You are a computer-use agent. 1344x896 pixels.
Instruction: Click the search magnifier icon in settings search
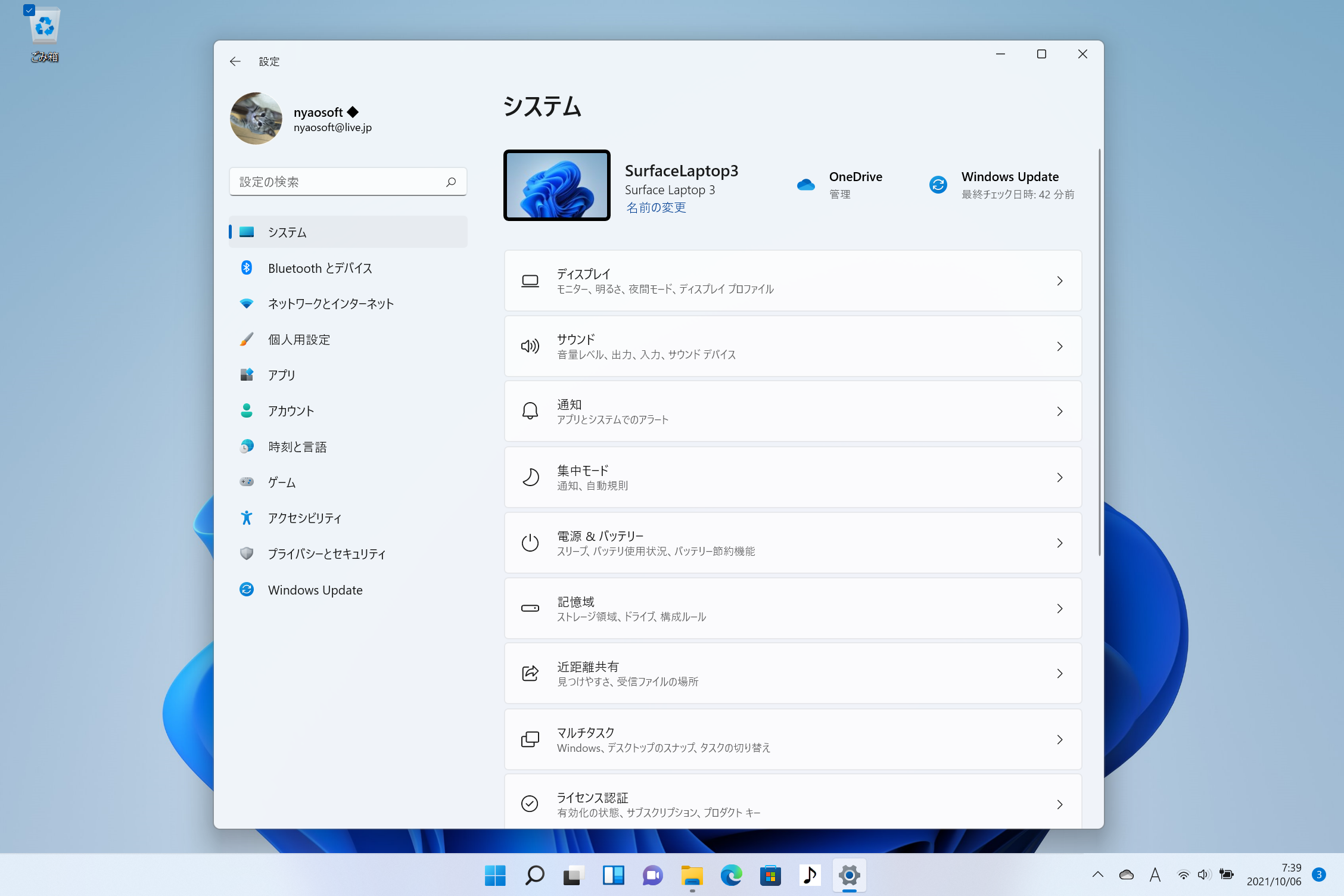[x=451, y=182]
